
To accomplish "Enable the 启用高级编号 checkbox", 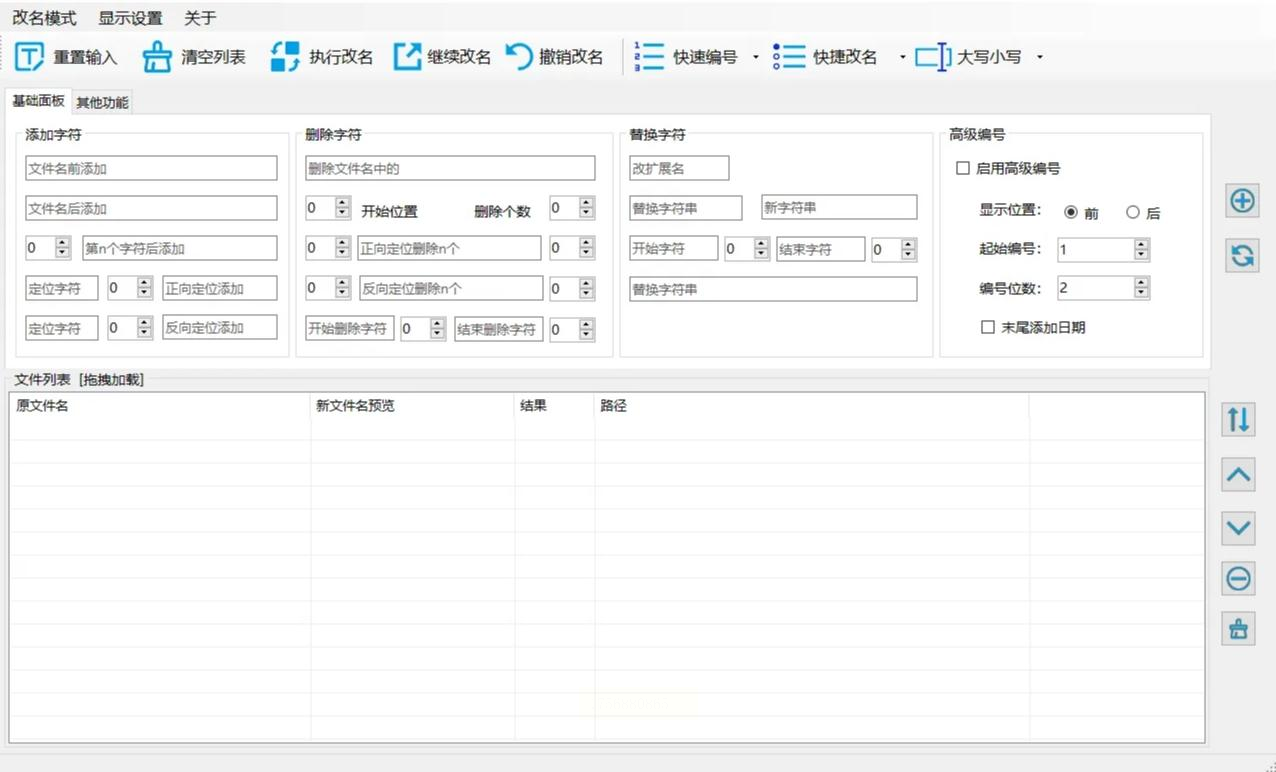I will (x=963, y=169).
